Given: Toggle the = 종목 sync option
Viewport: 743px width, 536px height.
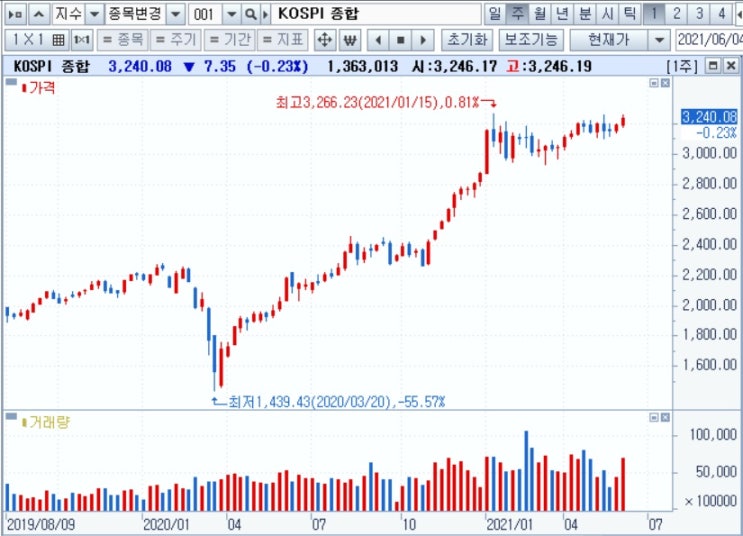Looking at the screenshot, I should (x=122, y=40).
